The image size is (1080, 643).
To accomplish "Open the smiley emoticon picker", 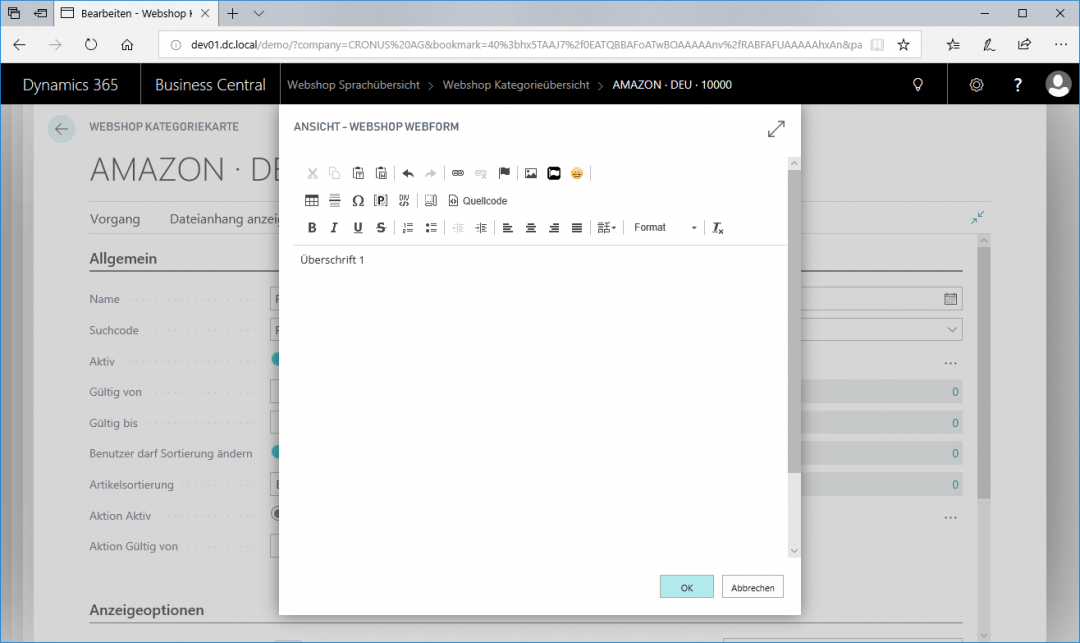I will click(x=577, y=173).
